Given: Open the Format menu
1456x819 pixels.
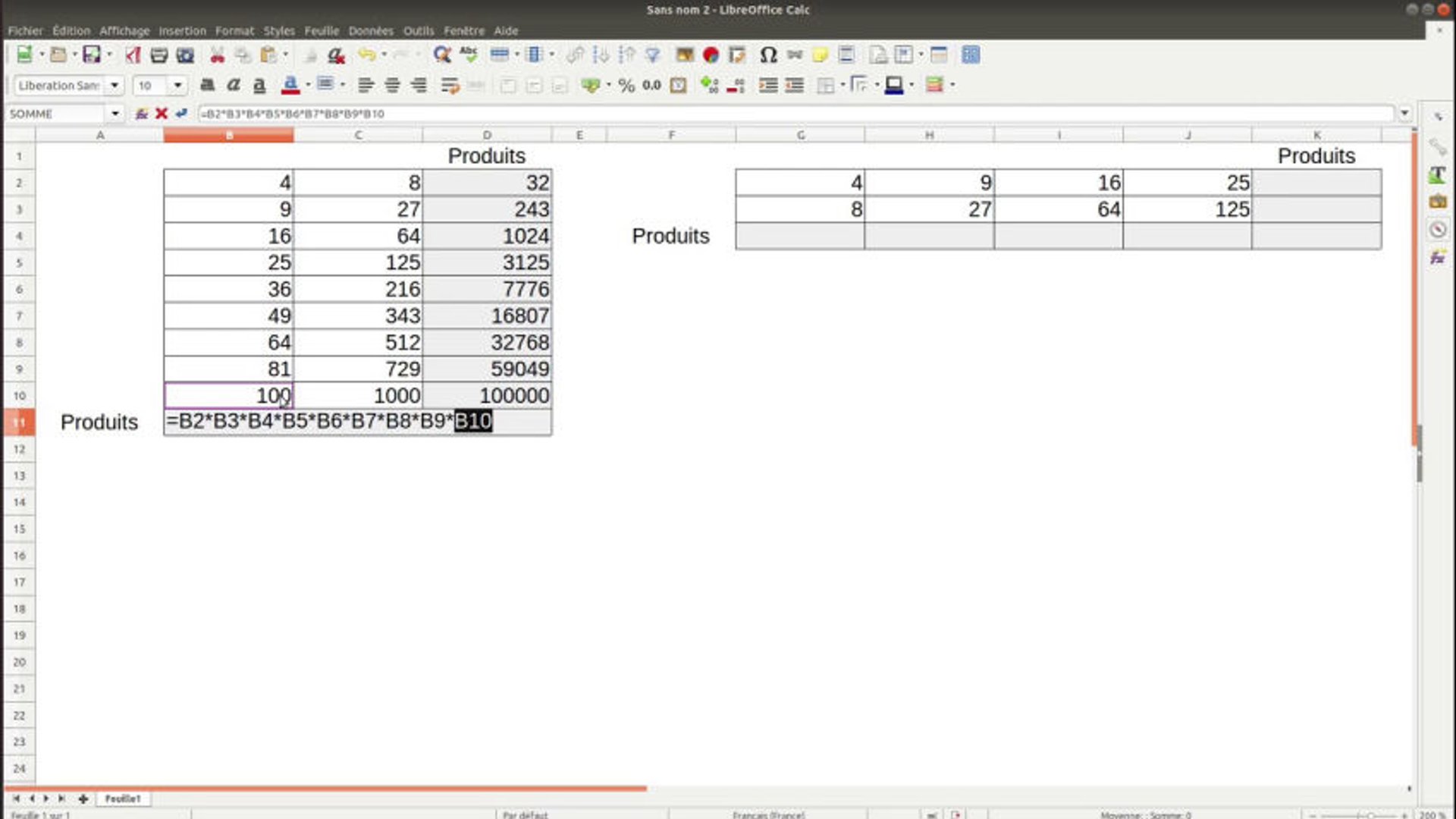Looking at the screenshot, I should click(x=234, y=31).
